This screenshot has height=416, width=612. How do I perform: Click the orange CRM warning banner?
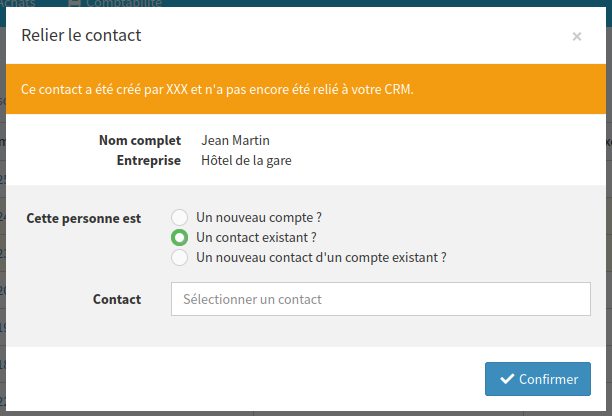click(306, 89)
